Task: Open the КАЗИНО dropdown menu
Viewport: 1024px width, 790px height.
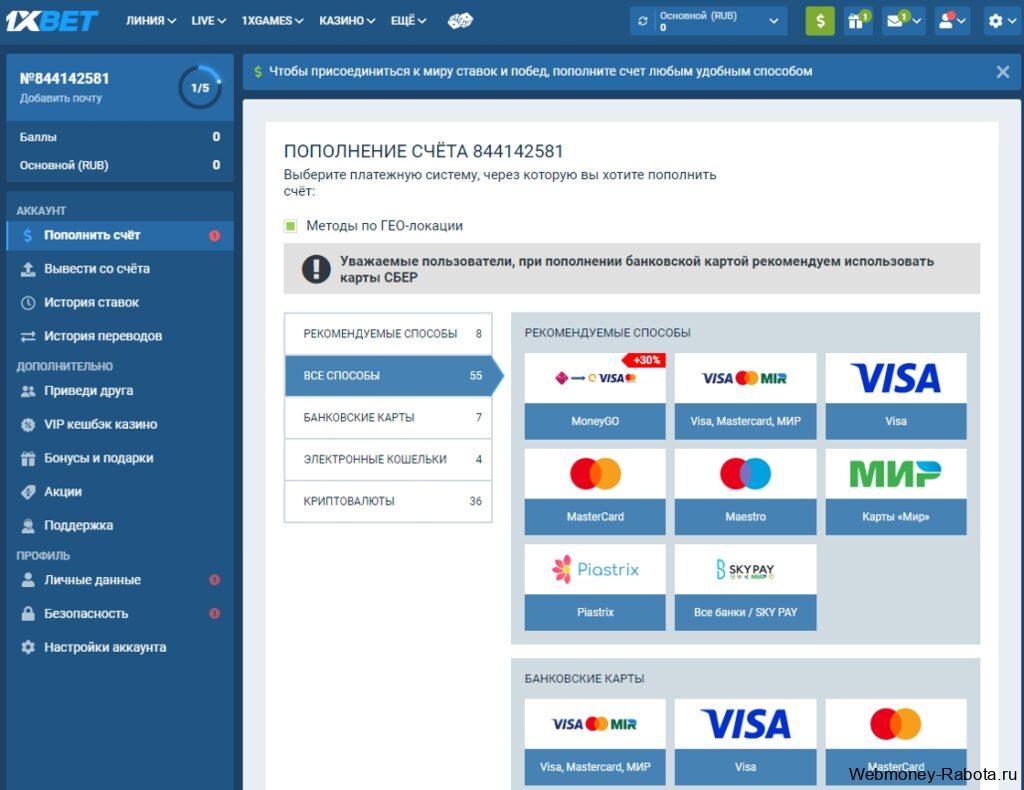Action: click(347, 21)
